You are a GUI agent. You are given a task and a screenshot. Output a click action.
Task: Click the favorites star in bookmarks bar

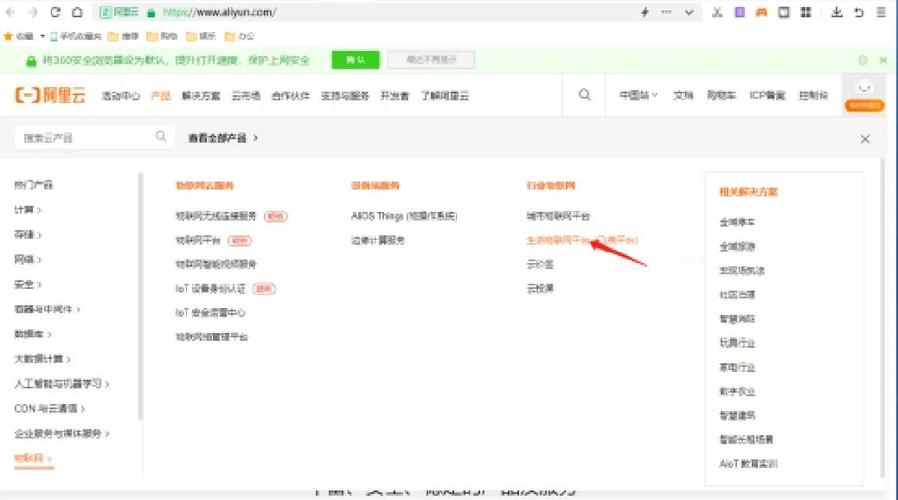(8, 36)
